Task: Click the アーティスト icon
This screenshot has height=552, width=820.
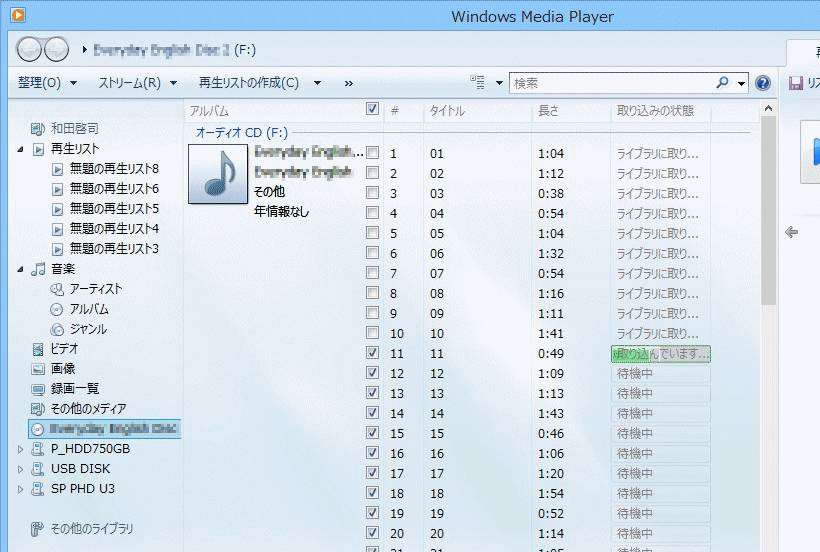Action: (x=56, y=289)
